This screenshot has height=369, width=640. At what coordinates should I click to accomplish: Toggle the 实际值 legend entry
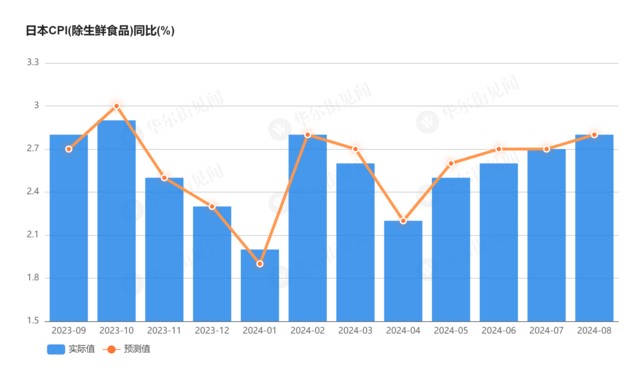pyautogui.click(x=71, y=349)
